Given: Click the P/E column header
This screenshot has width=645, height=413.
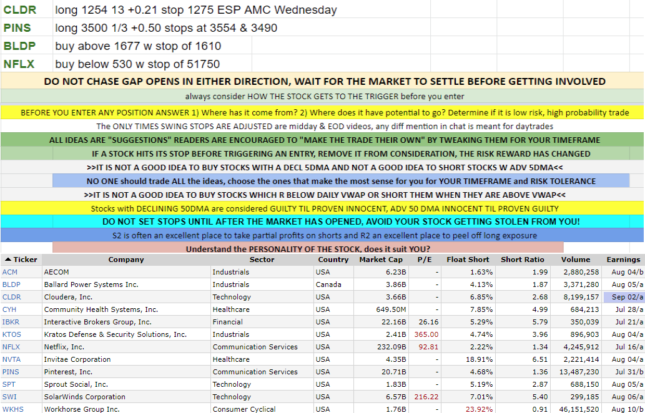Looking at the screenshot, I should (425, 260).
